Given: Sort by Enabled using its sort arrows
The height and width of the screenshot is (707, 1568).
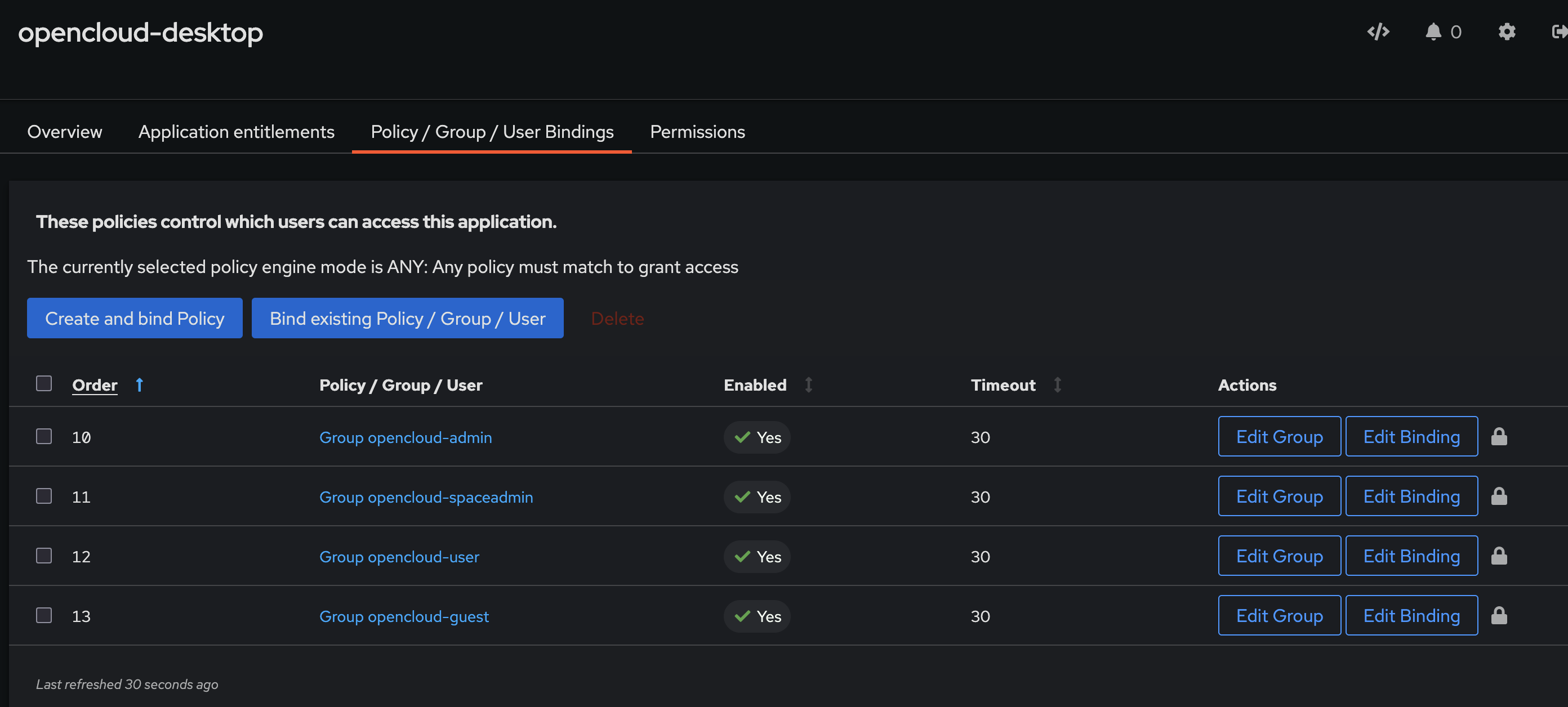Looking at the screenshot, I should tap(808, 384).
